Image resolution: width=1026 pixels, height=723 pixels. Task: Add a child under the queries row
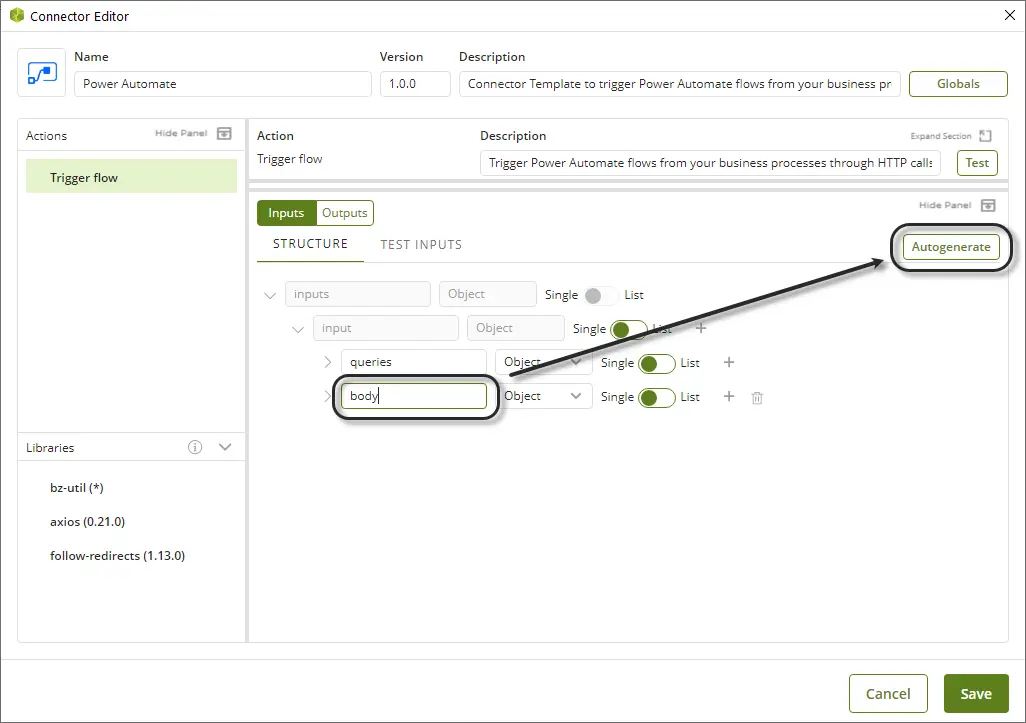tap(729, 362)
